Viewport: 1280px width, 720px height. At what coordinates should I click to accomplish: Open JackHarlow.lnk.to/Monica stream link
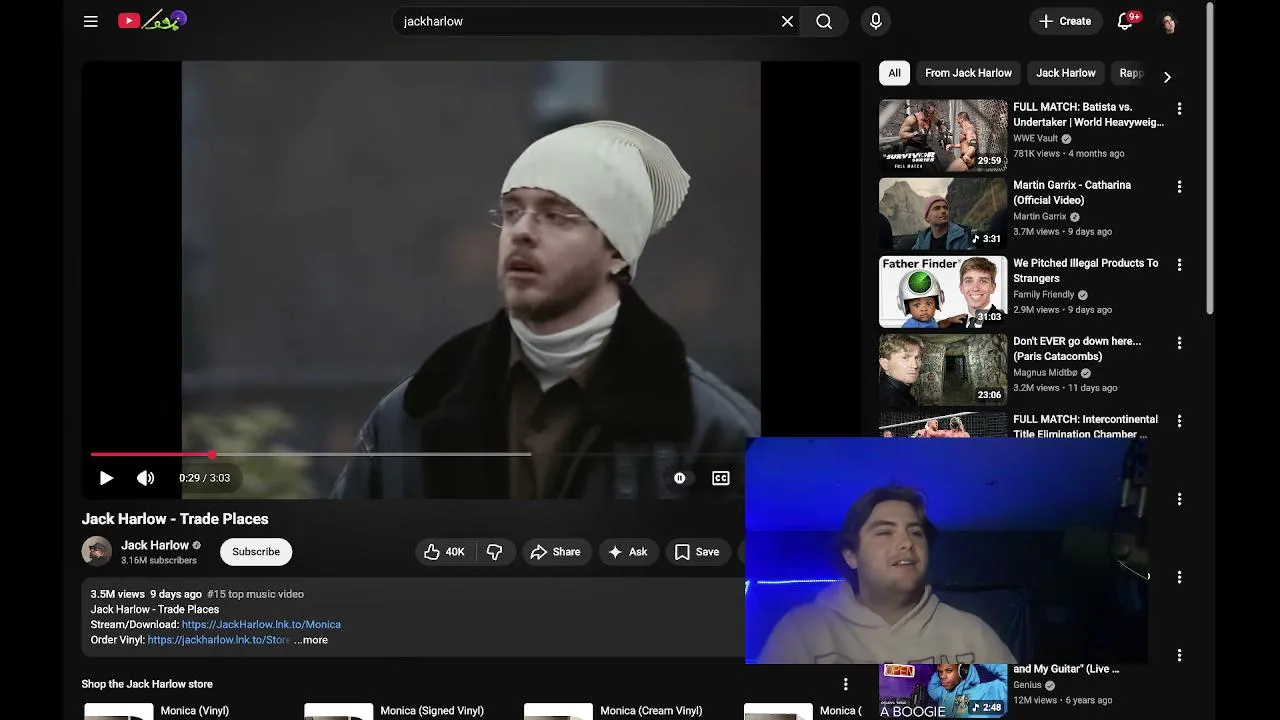point(261,624)
